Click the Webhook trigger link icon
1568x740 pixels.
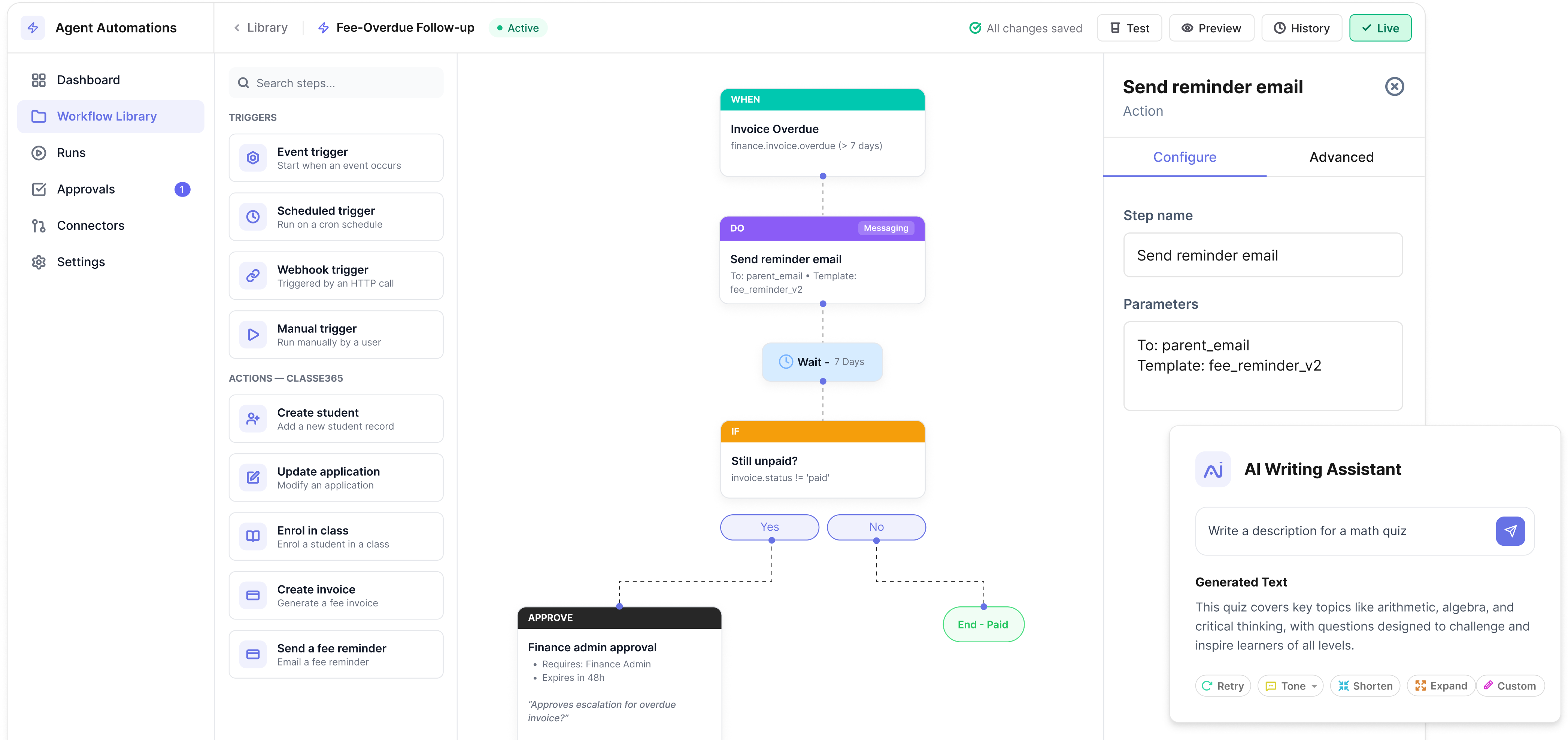click(253, 276)
